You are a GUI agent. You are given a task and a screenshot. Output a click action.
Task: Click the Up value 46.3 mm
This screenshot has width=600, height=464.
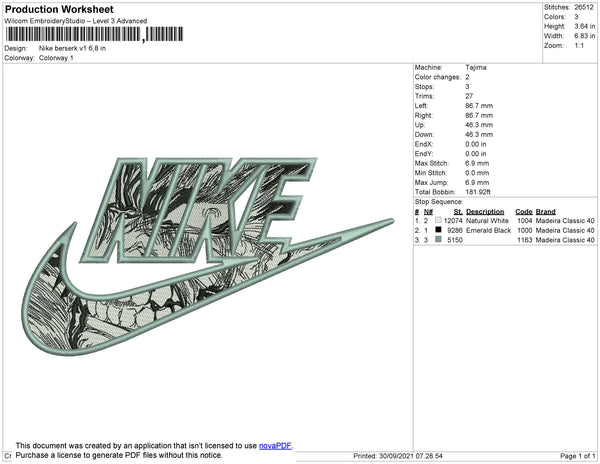[479, 125]
